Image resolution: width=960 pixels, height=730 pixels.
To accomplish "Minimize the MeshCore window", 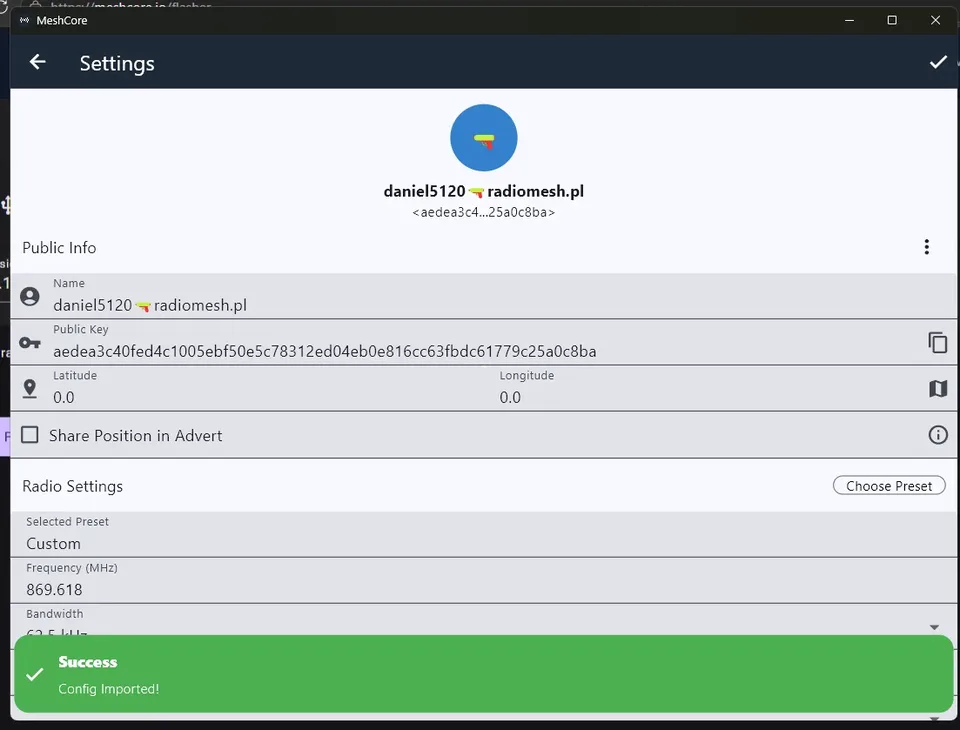I will click(x=849, y=20).
